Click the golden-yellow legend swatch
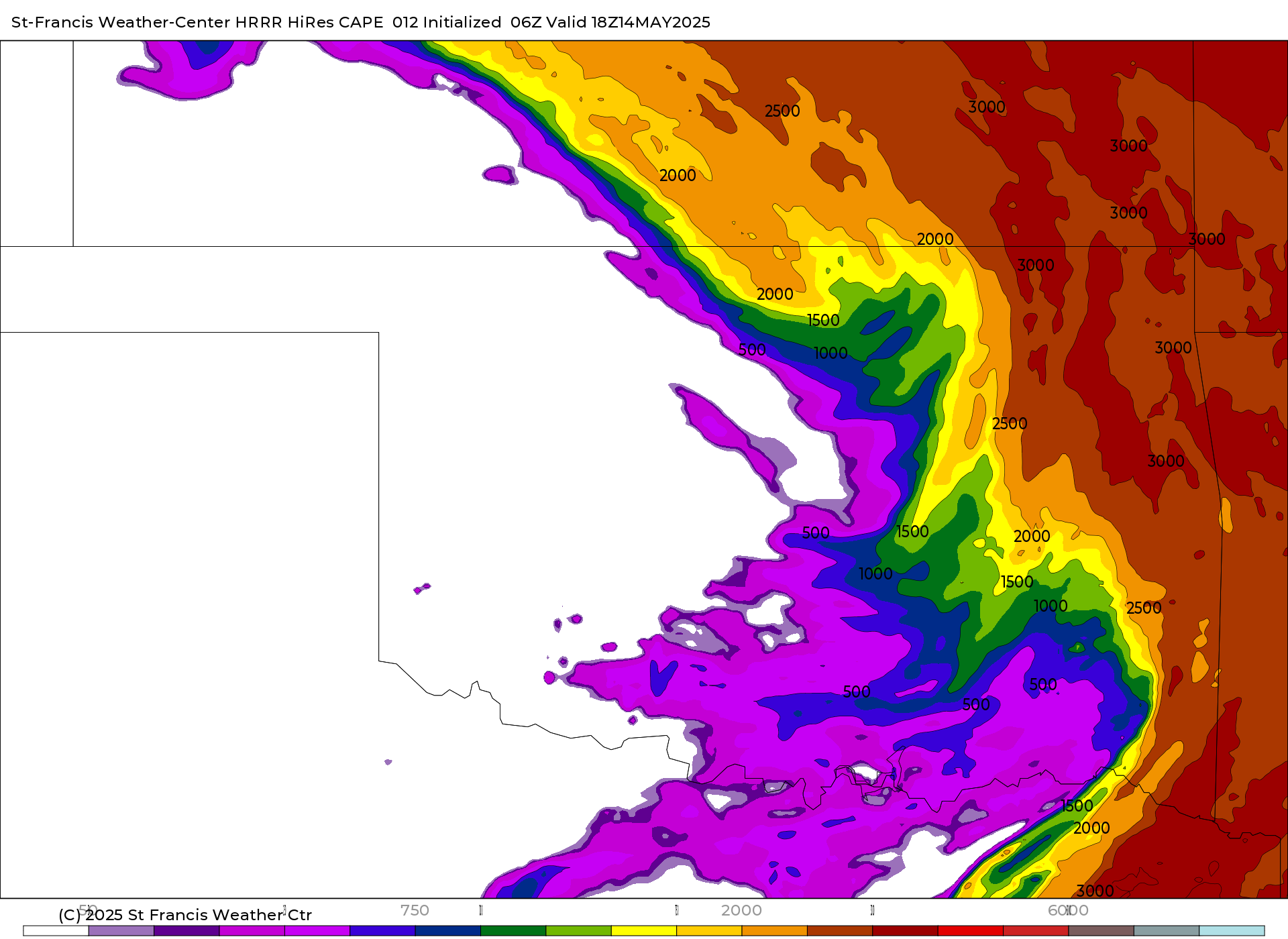 (x=709, y=931)
